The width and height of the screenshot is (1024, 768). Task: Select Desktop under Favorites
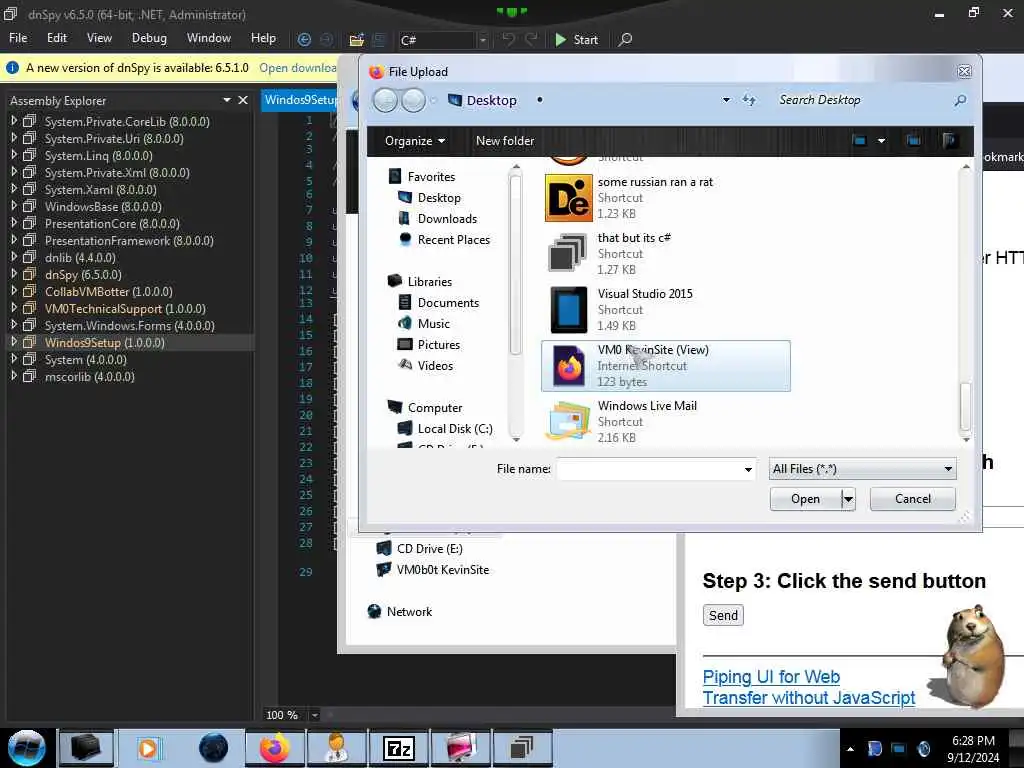tap(439, 197)
